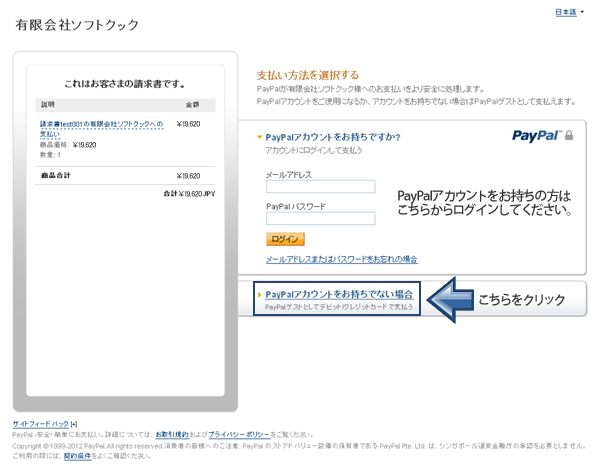
Task: Click the これはお客さまの請求書です title
Action: [125, 84]
